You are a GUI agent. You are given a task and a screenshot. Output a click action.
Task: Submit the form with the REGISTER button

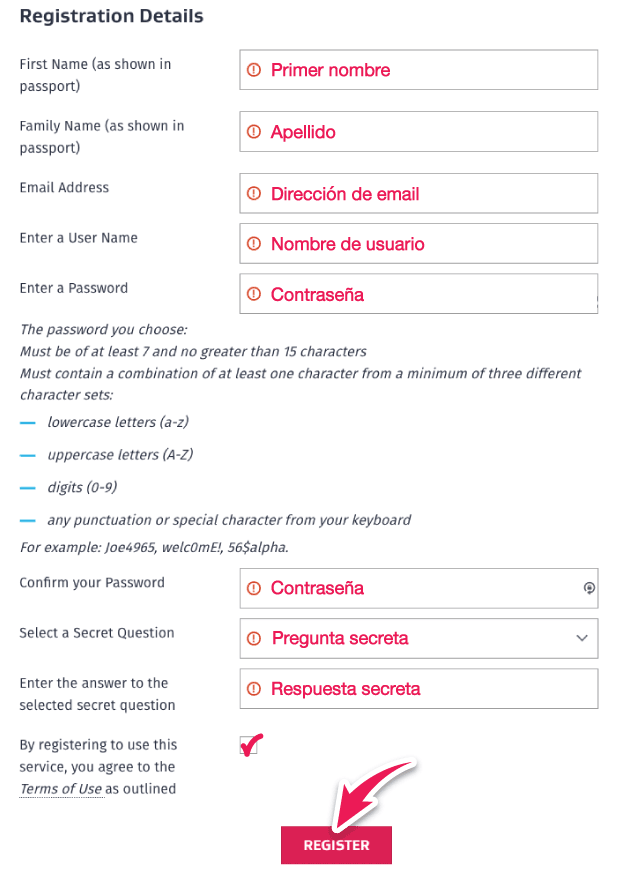336,845
